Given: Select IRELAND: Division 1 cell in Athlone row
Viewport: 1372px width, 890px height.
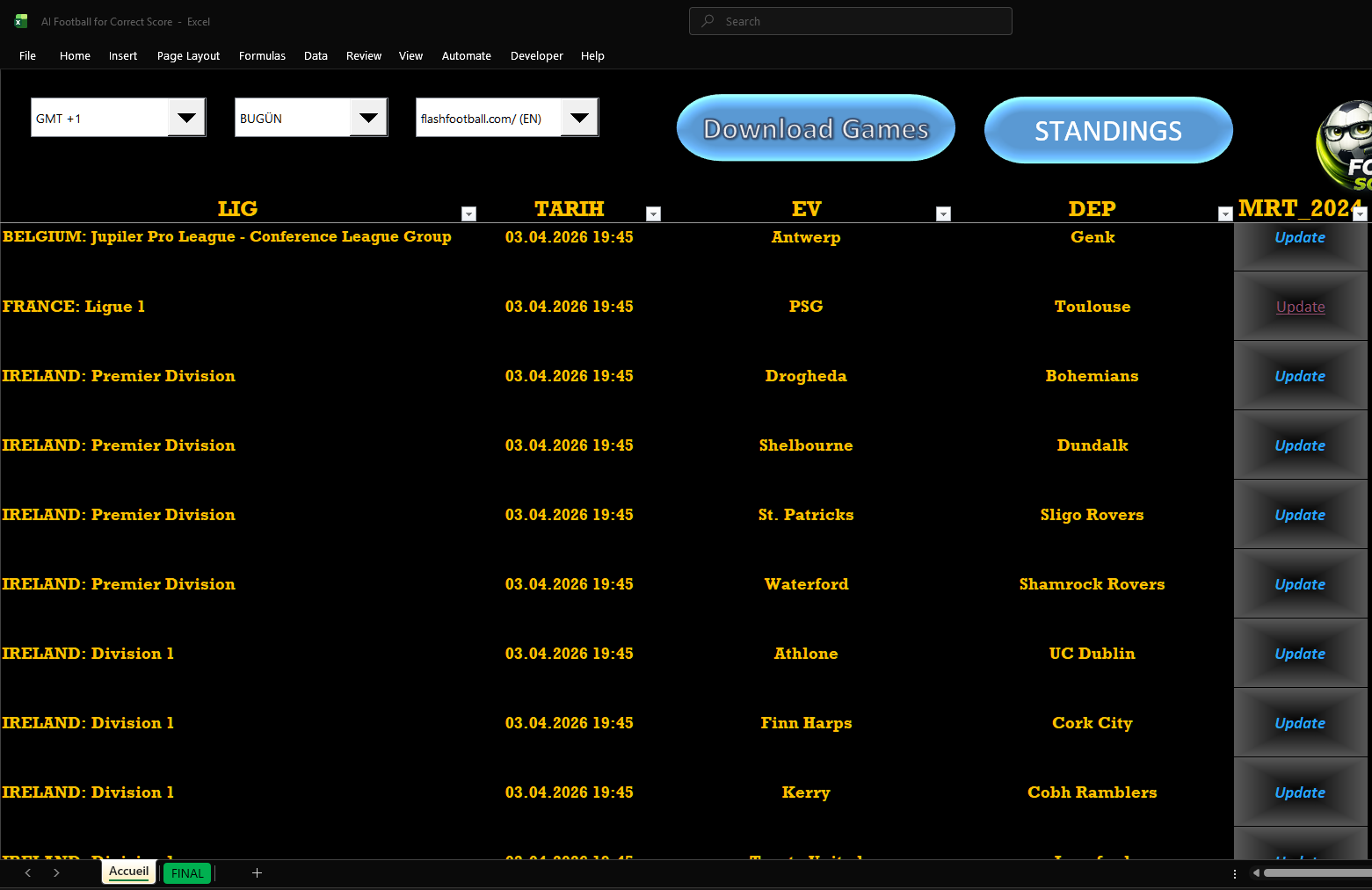Looking at the screenshot, I should point(88,654).
